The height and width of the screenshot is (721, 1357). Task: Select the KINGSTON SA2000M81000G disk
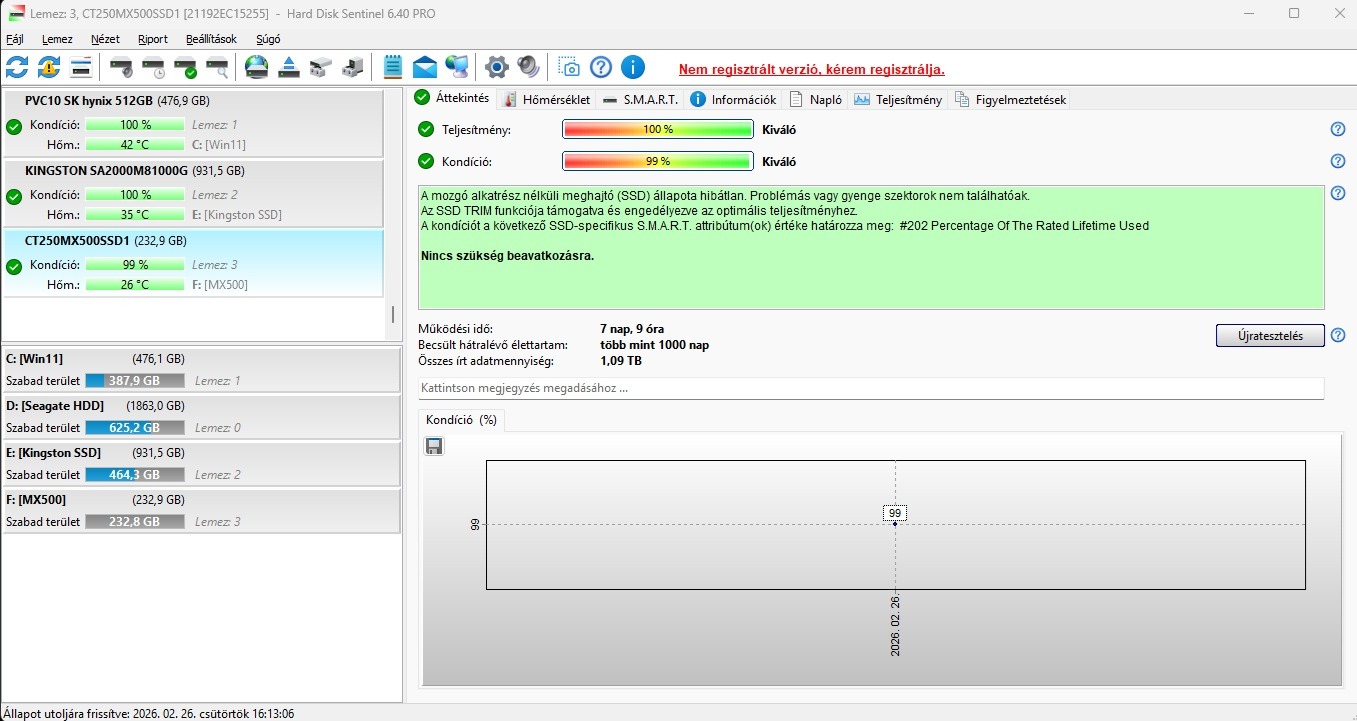193,193
